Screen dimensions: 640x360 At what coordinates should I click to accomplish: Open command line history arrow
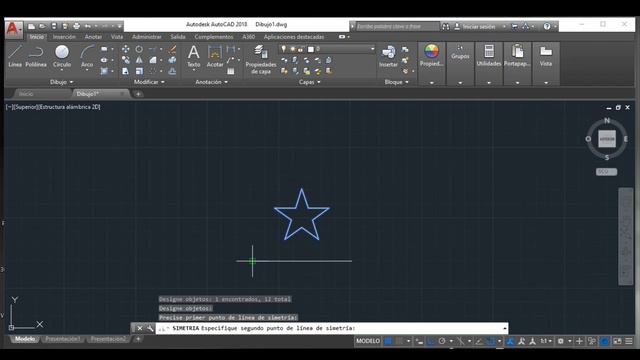(x=504, y=328)
